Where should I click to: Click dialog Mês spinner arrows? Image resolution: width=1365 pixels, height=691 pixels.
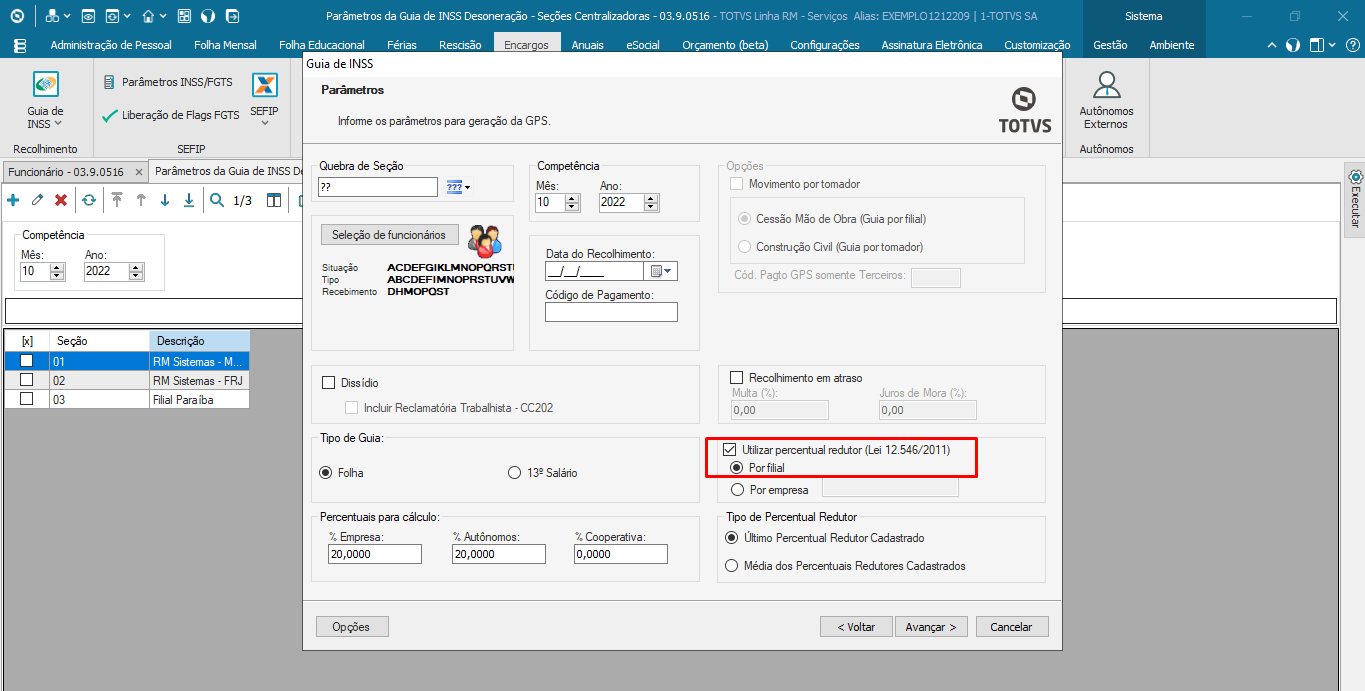point(573,202)
